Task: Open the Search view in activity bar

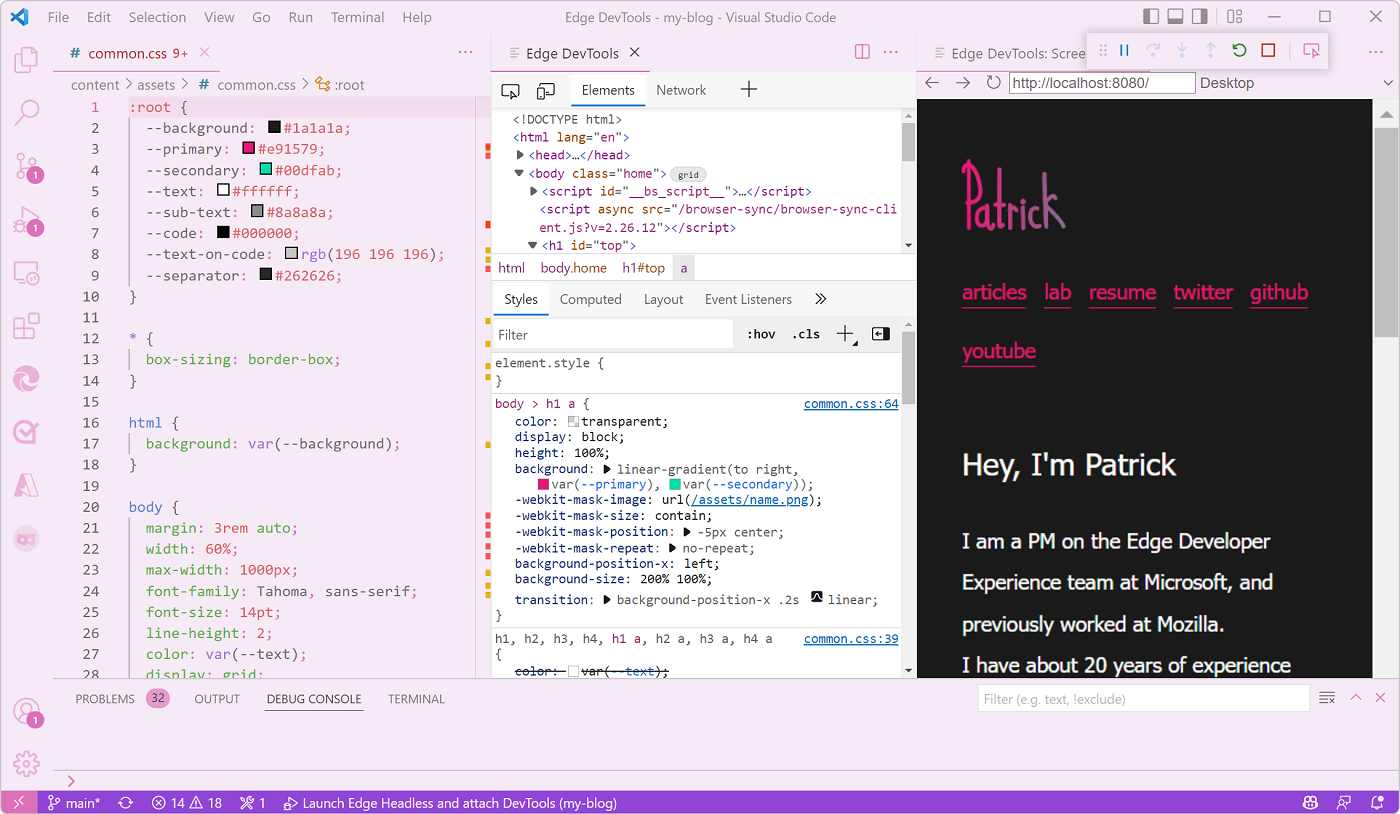Action: tap(26, 111)
